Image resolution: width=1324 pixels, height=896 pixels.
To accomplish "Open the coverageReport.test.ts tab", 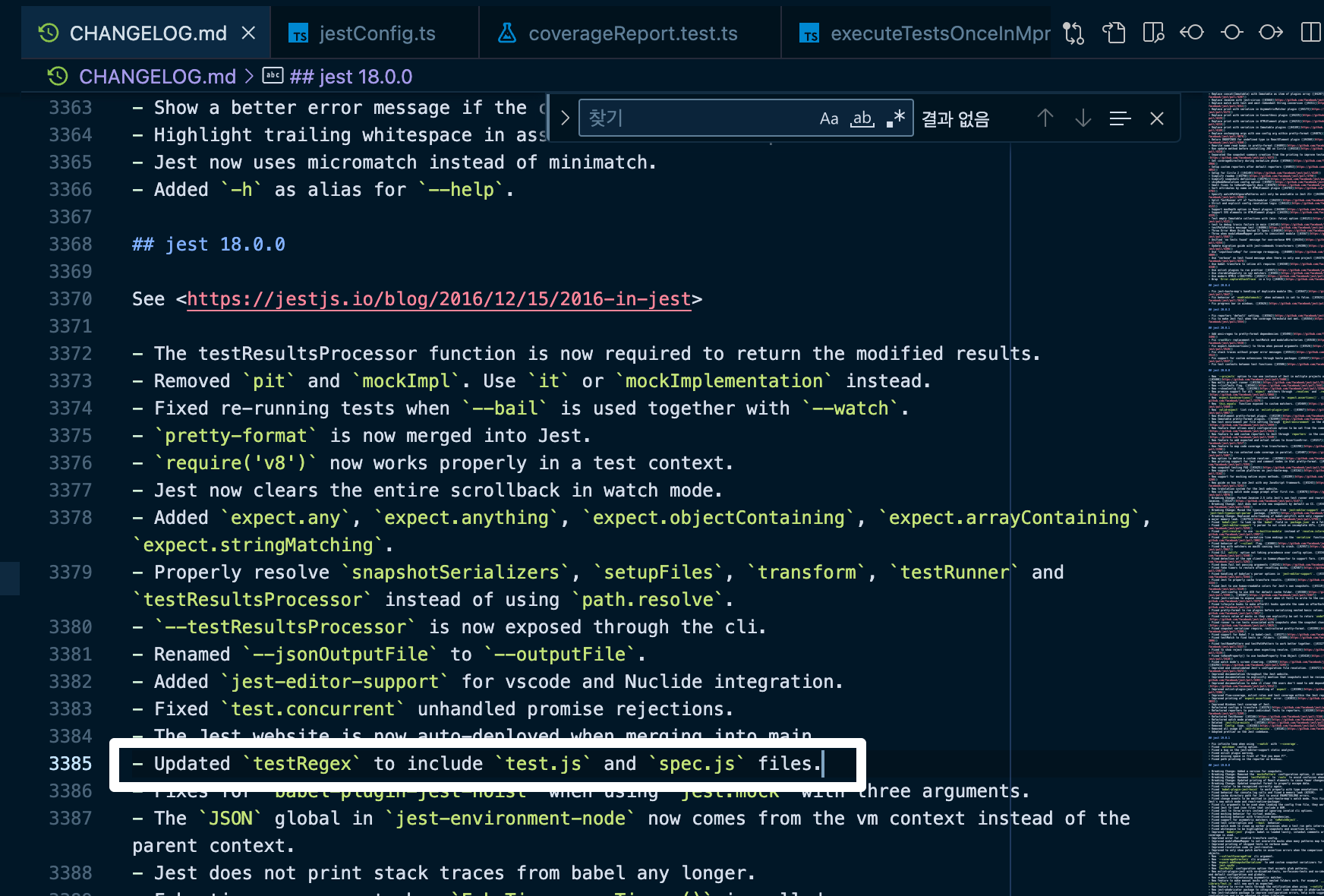I will (x=630, y=33).
